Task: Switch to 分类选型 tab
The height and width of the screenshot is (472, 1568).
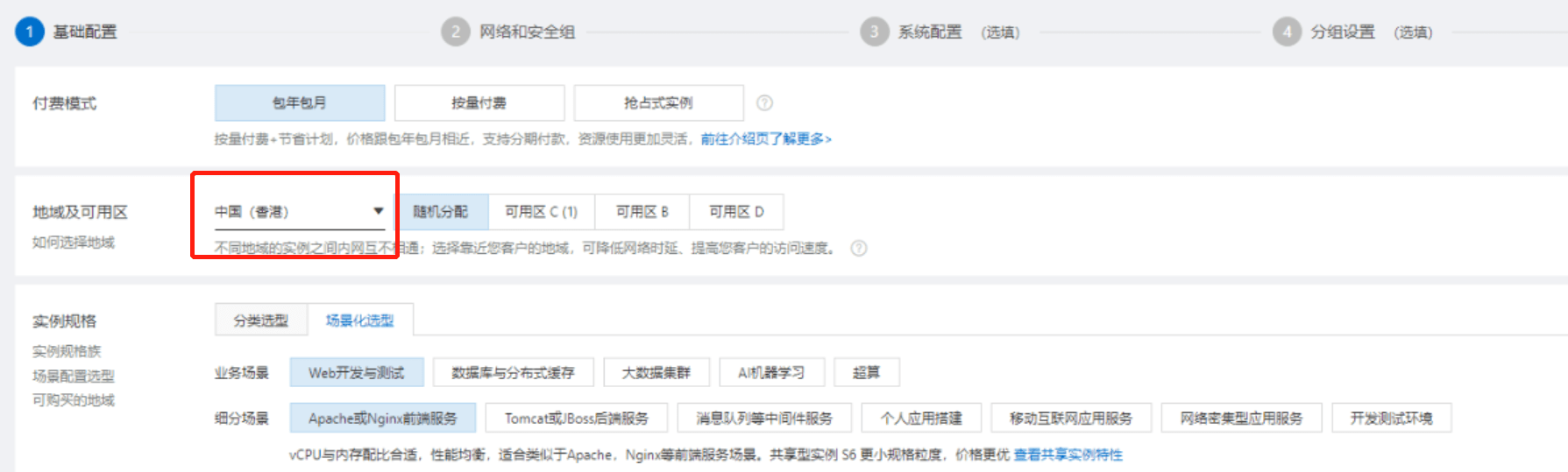Action: pos(260,321)
